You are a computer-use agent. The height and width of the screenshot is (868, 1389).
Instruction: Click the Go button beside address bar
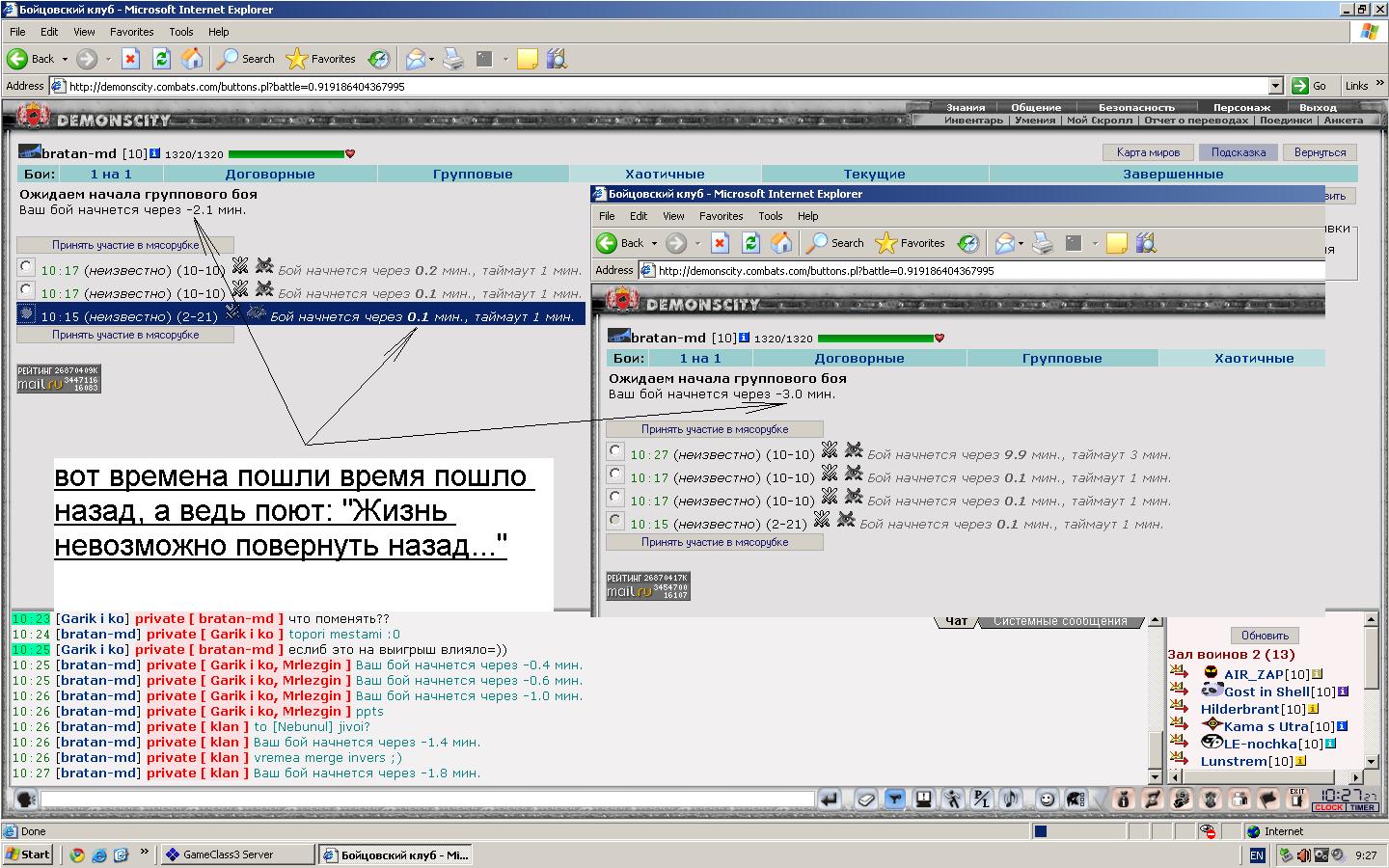click(1310, 86)
